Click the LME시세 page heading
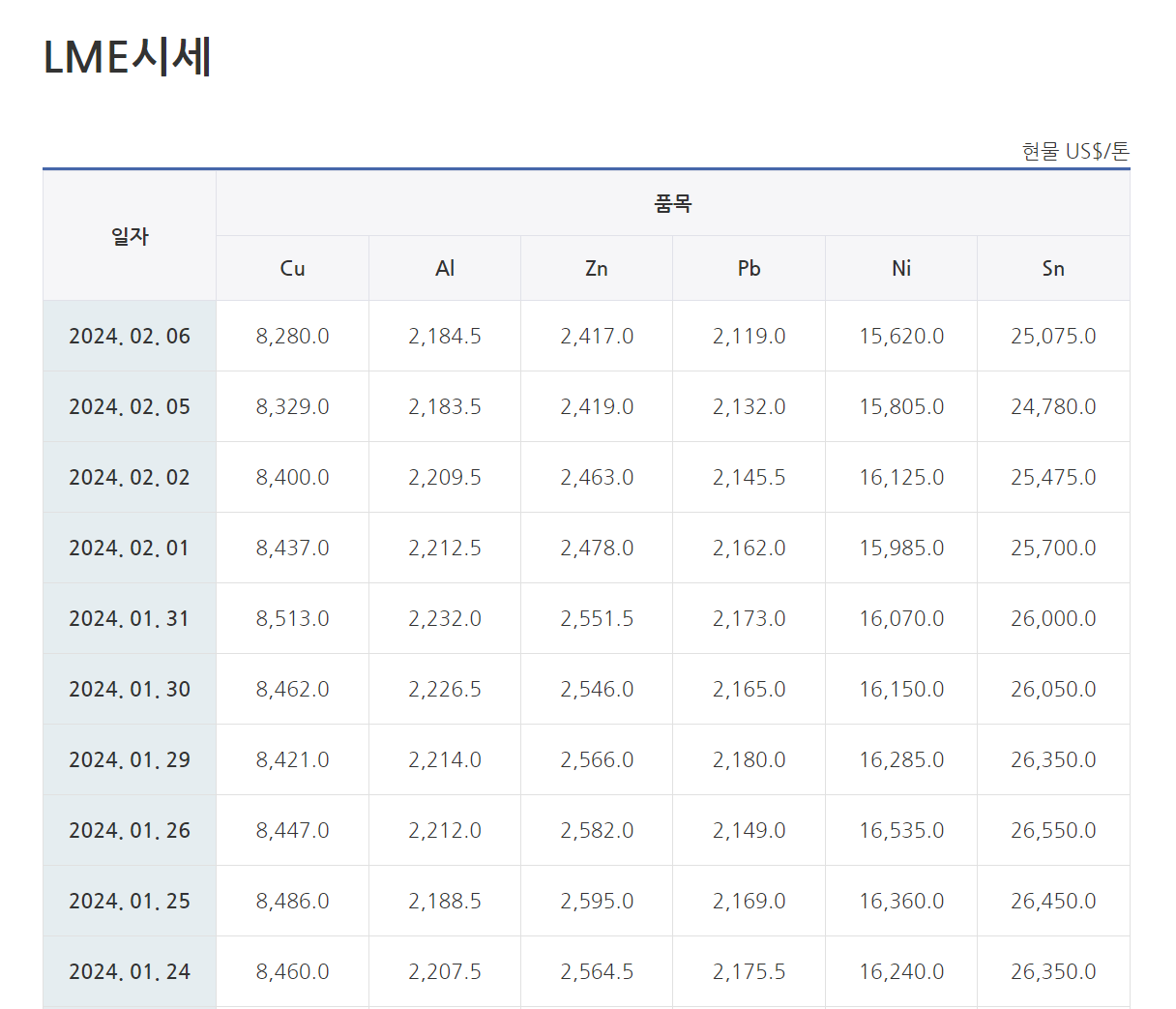Image resolution: width=1176 pixels, height=1009 pixels. tap(128, 57)
